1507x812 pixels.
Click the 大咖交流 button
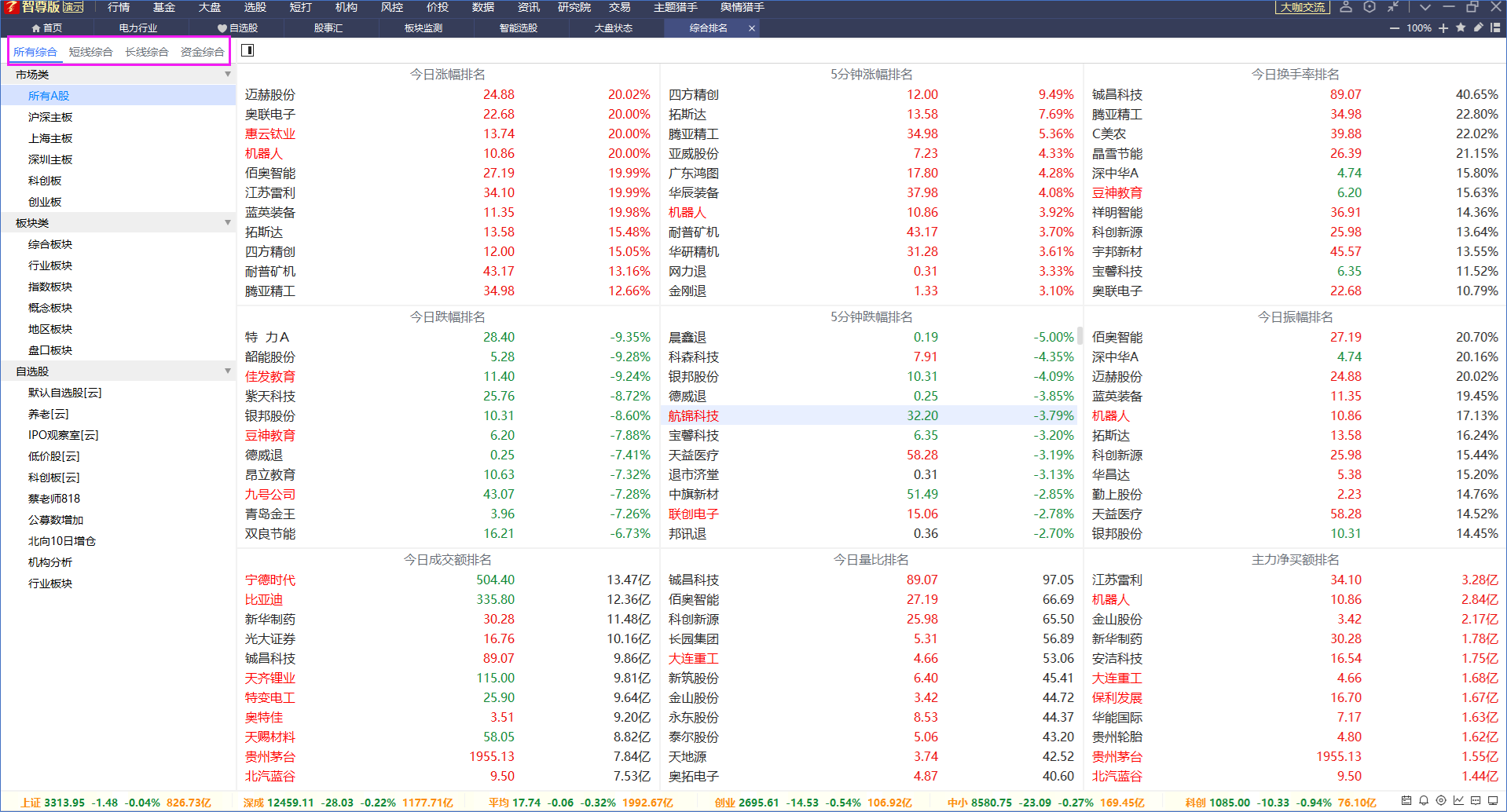pyautogui.click(x=1303, y=7)
